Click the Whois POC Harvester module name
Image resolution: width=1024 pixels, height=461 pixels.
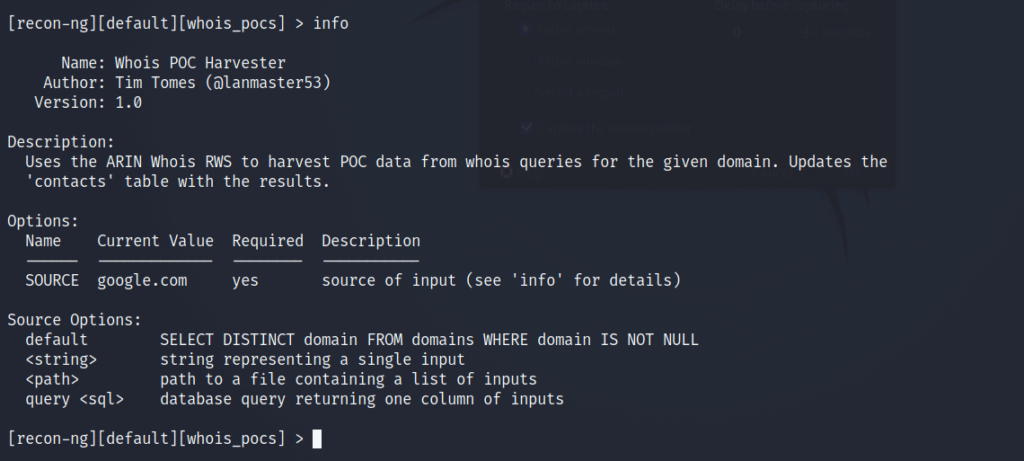200,63
